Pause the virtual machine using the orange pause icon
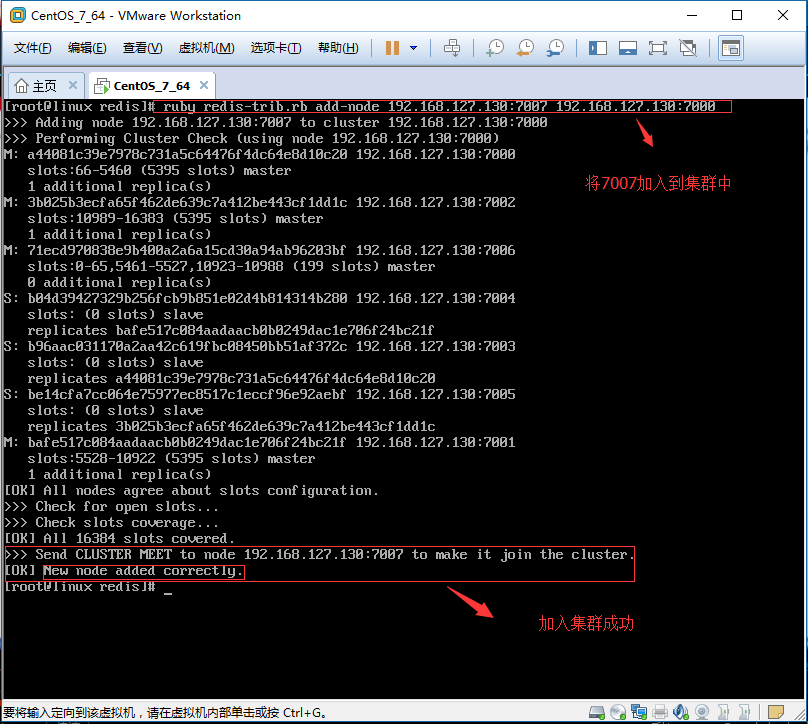This screenshot has width=808, height=724. tap(392, 48)
